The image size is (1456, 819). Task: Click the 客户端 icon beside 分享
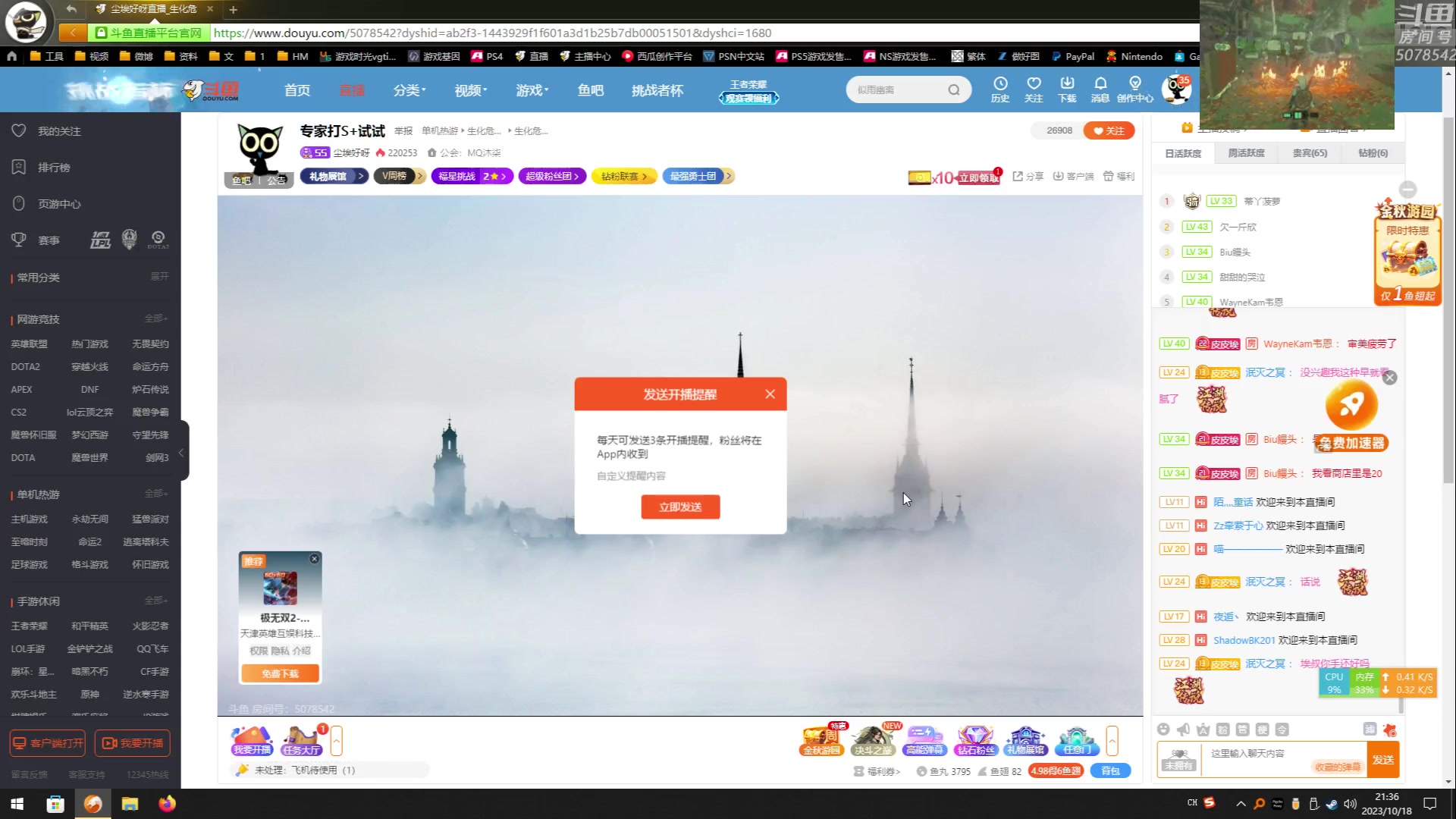[x=1073, y=176]
